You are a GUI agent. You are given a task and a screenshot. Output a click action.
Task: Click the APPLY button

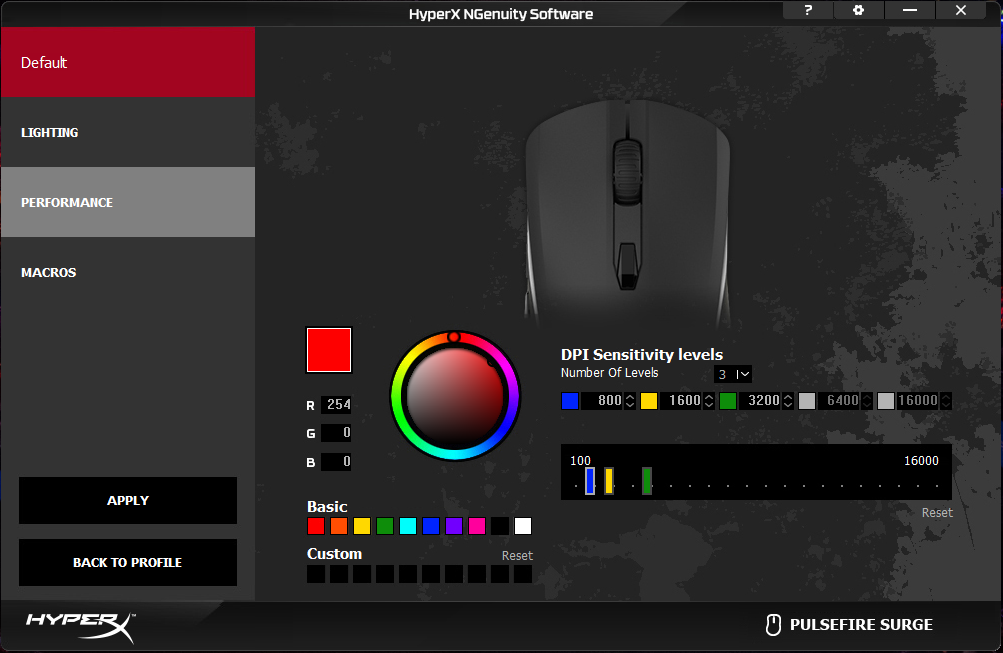point(128,500)
